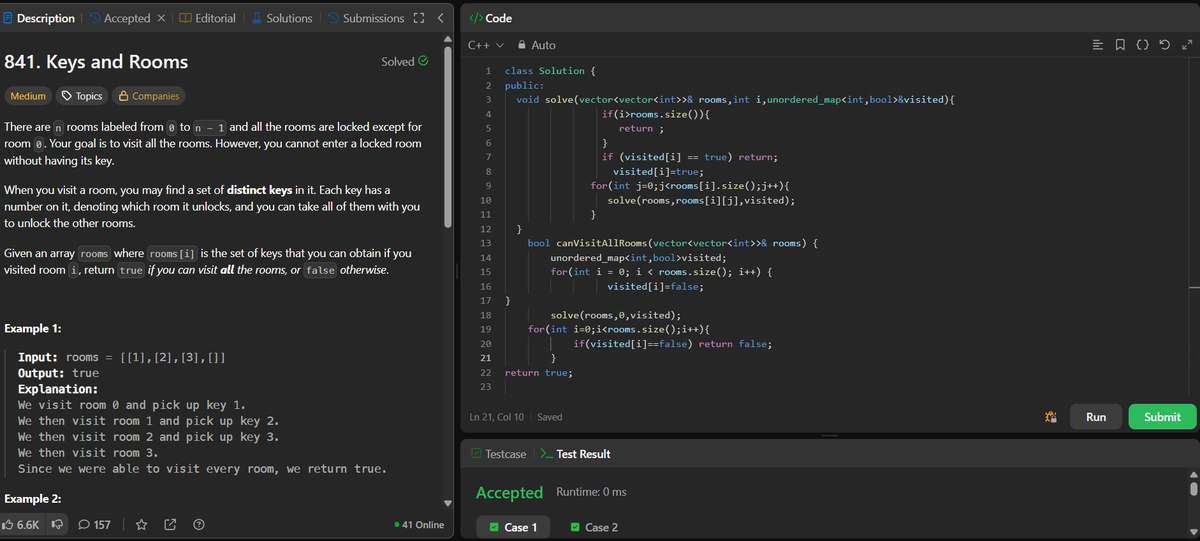The height and width of the screenshot is (541, 1200).
Task: Click the Submissions clock icon
Action: (x=333, y=18)
